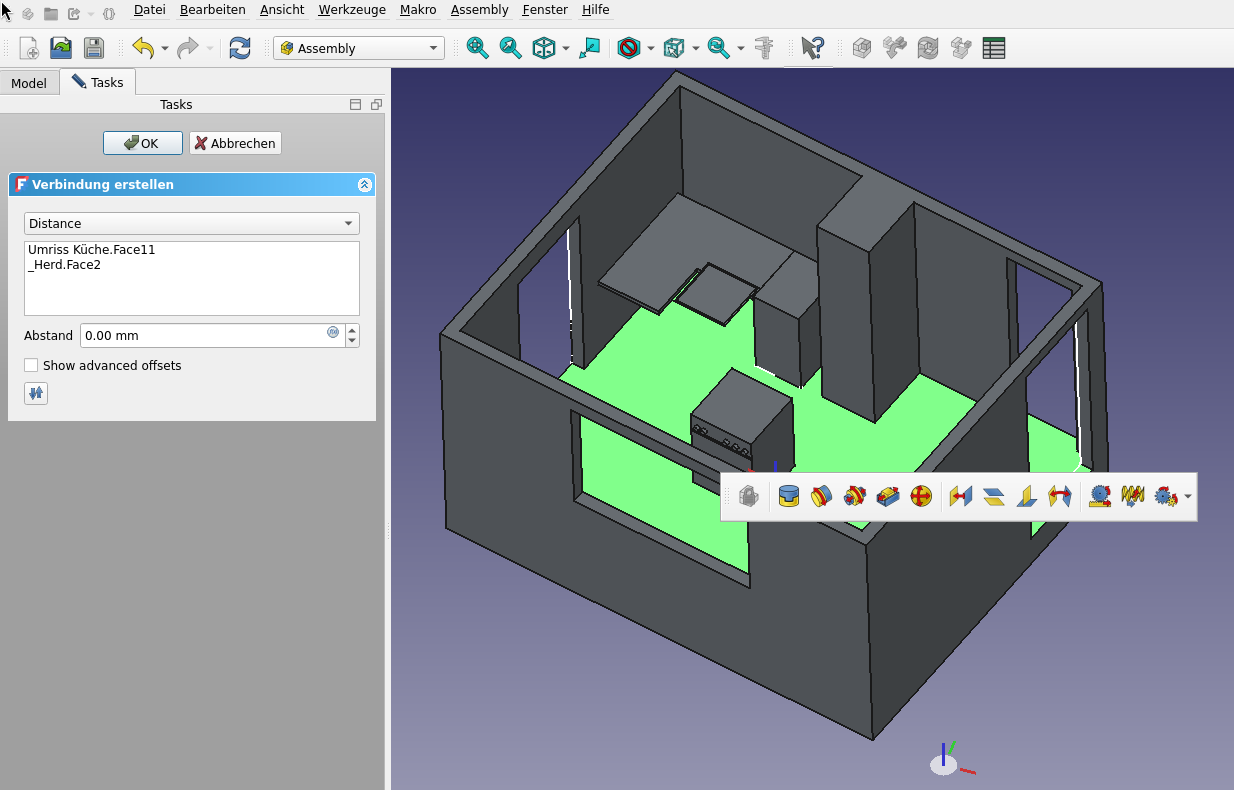The image size is (1234, 790).
Task: Click the Undo arrow icon
Action: click(x=143, y=48)
